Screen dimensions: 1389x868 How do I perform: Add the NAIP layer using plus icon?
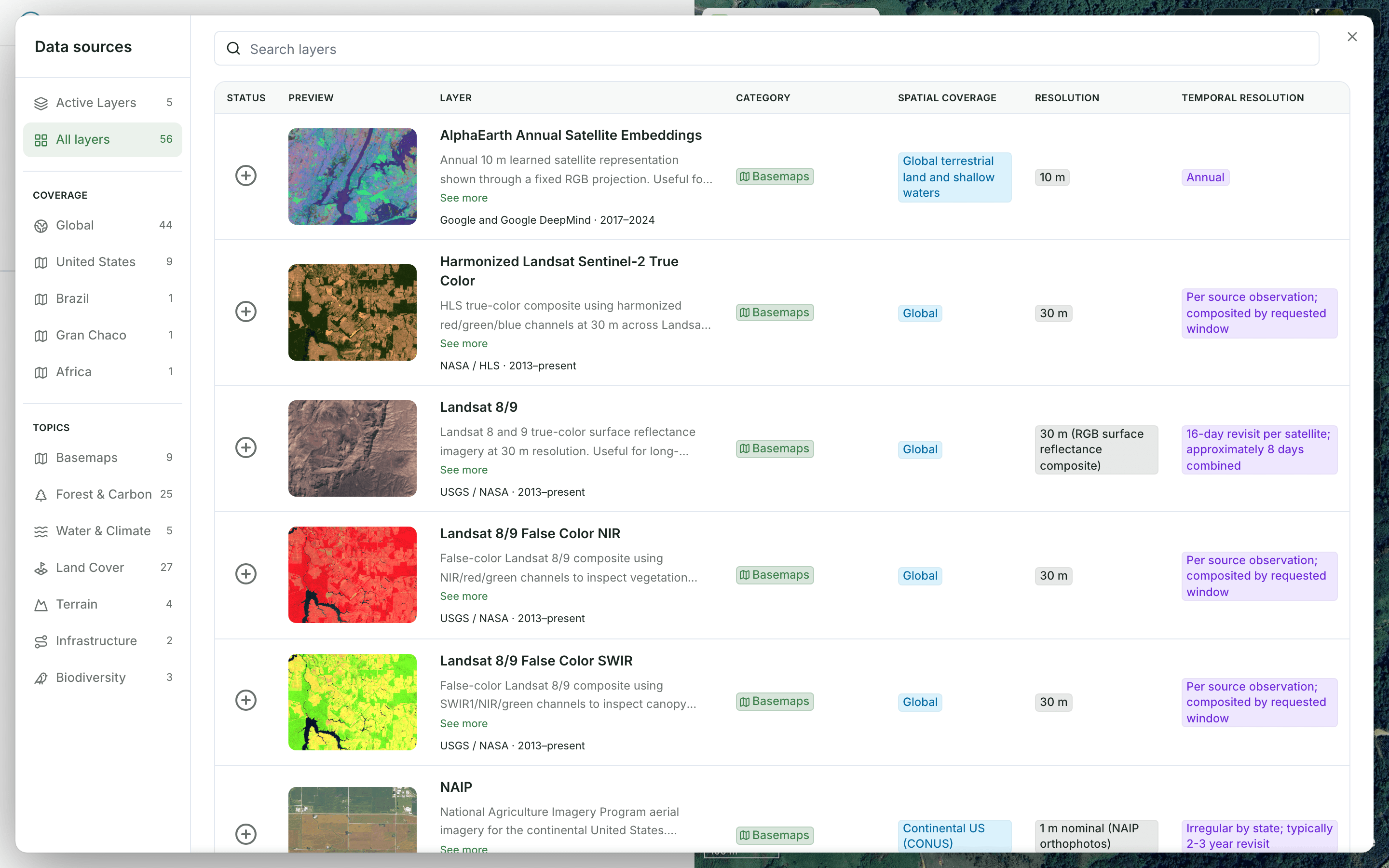click(x=245, y=835)
